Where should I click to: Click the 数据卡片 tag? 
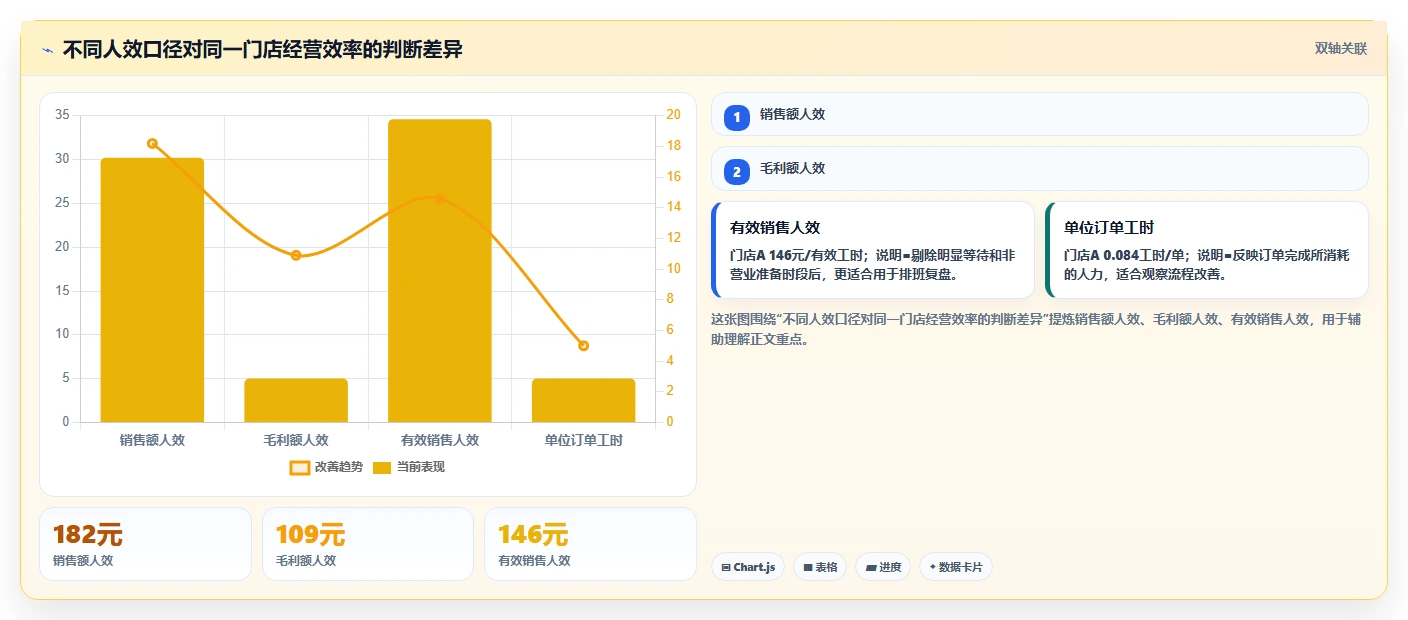[956, 567]
